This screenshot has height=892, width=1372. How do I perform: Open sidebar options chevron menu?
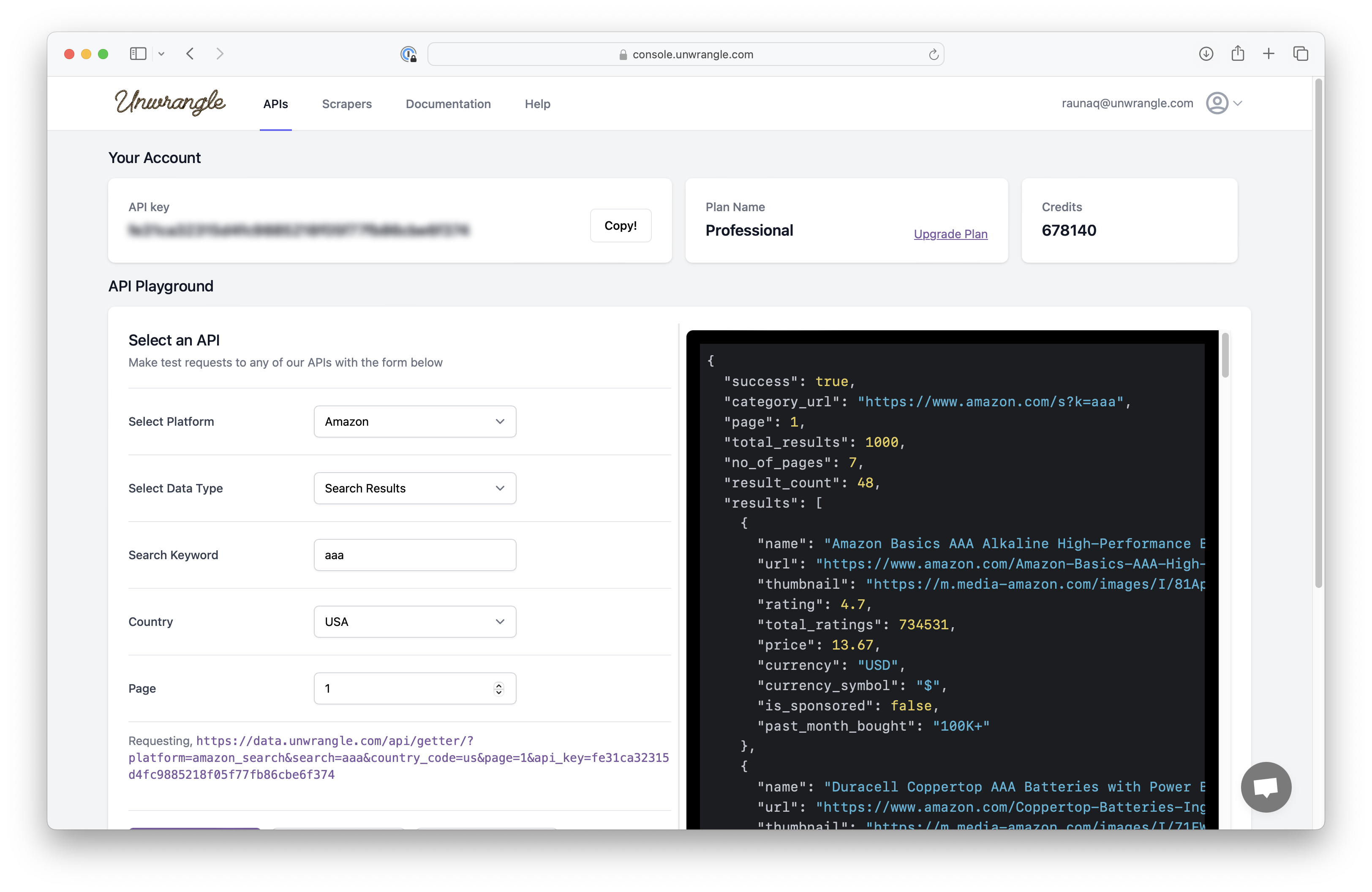161,54
